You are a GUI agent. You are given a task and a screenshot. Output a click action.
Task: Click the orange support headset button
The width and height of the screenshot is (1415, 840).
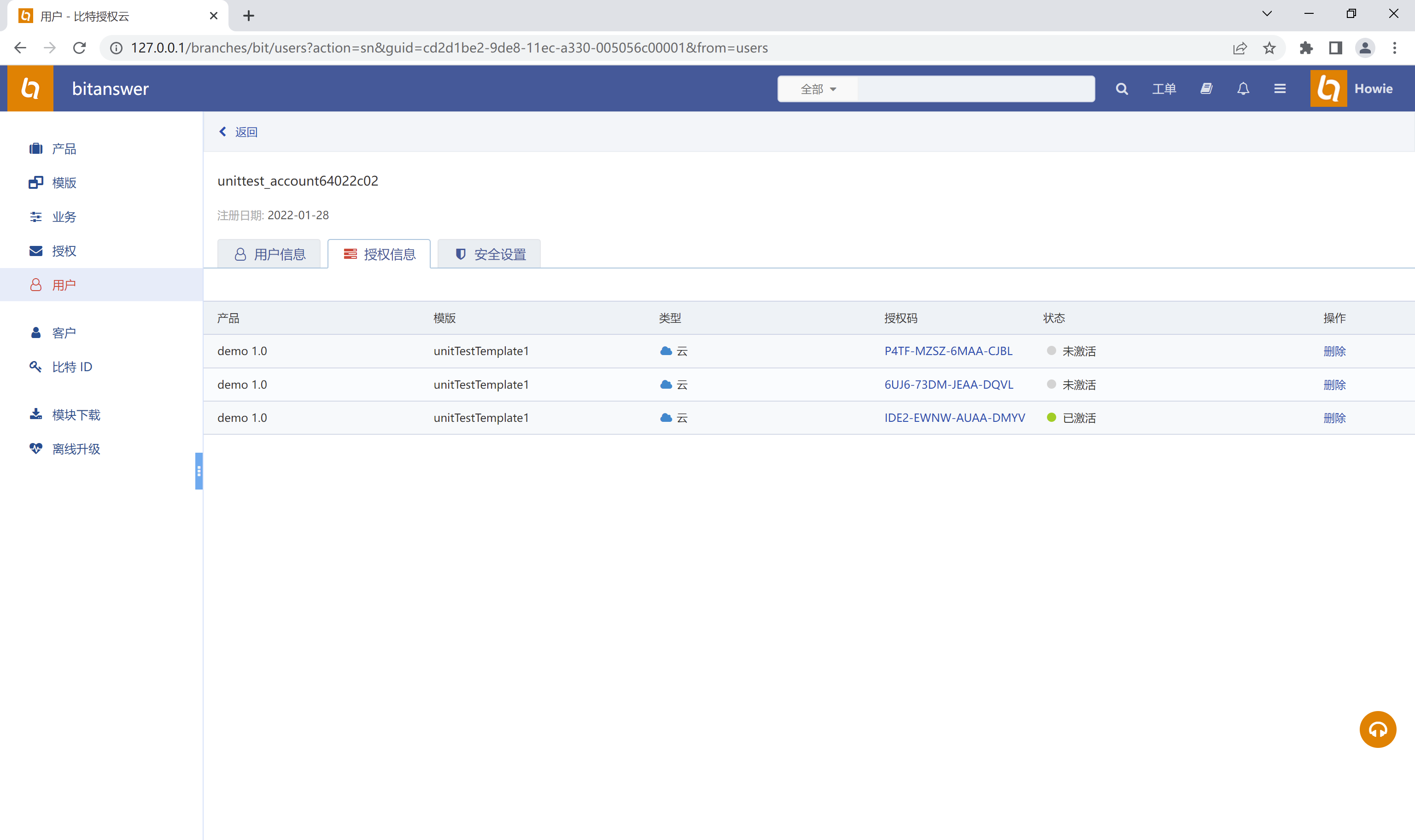coord(1377,729)
